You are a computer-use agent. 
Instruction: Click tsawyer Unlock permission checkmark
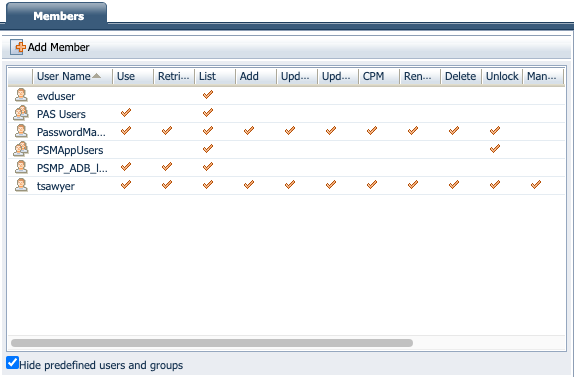point(495,184)
